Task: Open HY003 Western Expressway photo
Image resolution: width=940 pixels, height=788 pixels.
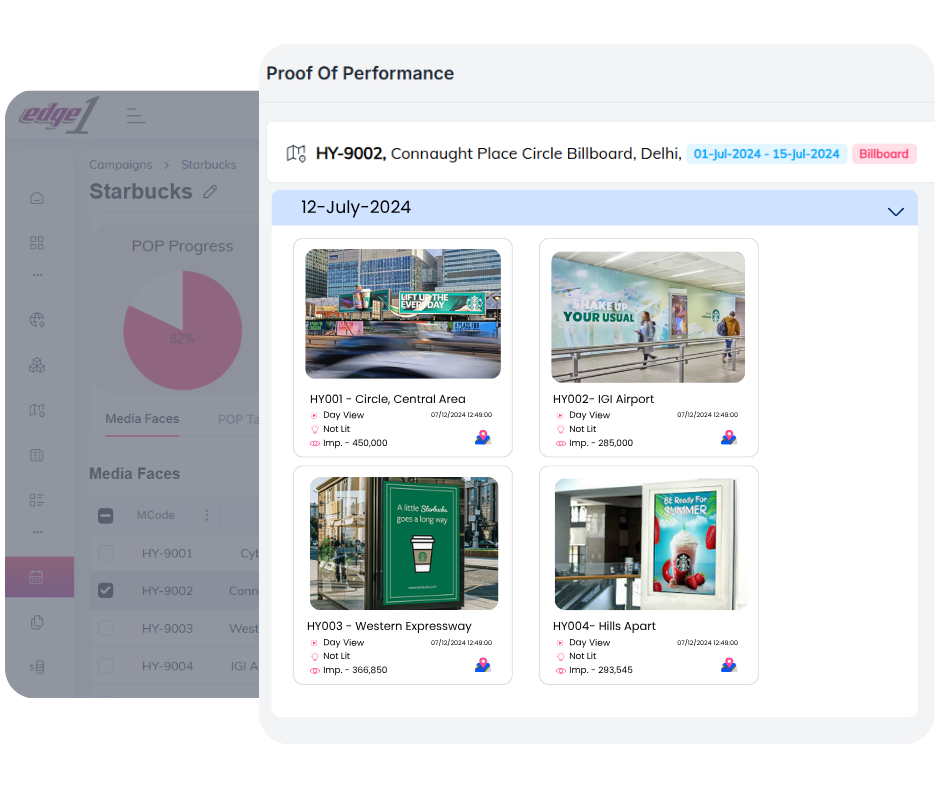Action: click(403, 543)
